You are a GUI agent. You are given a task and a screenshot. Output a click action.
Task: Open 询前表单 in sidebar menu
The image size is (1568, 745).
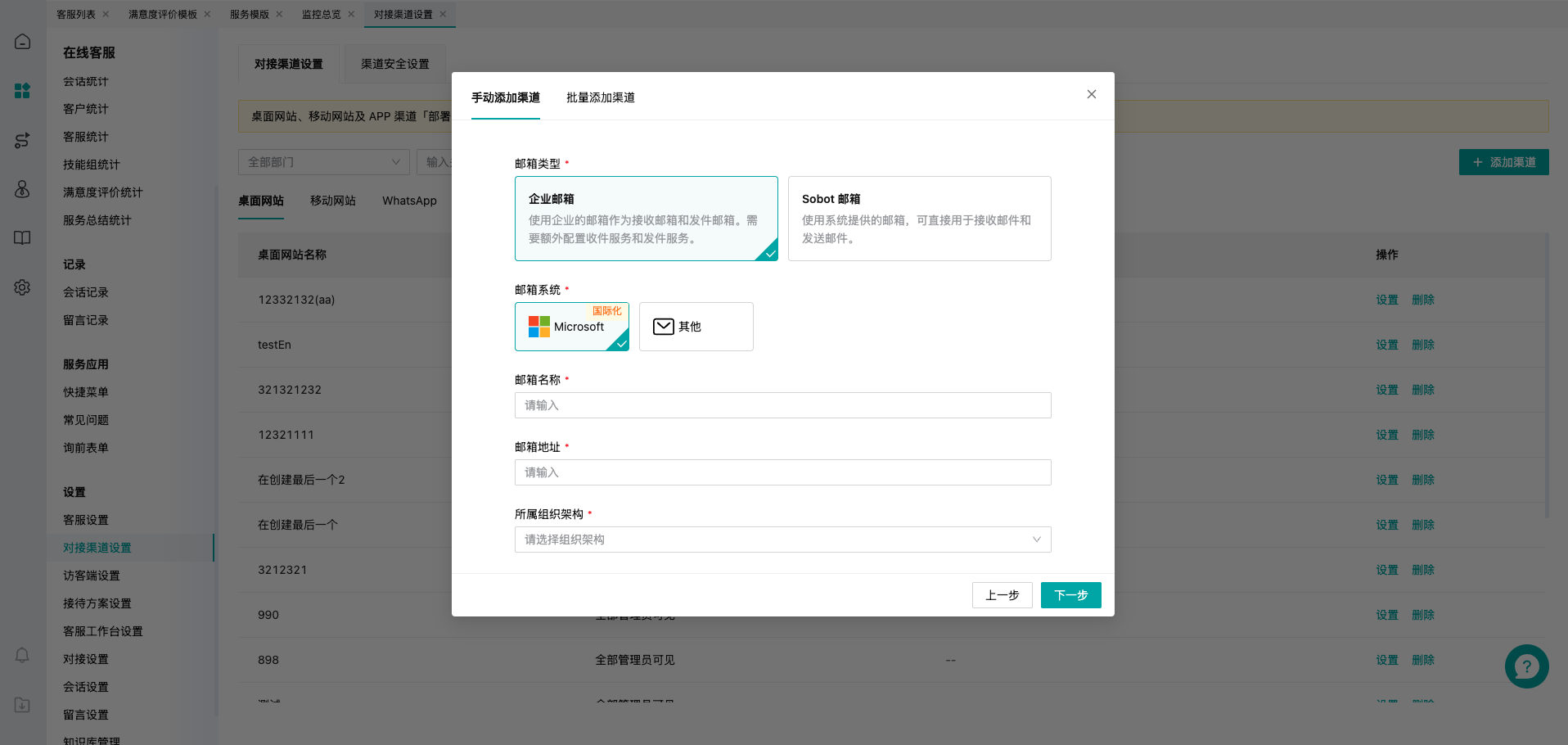(x=86, y=448)
